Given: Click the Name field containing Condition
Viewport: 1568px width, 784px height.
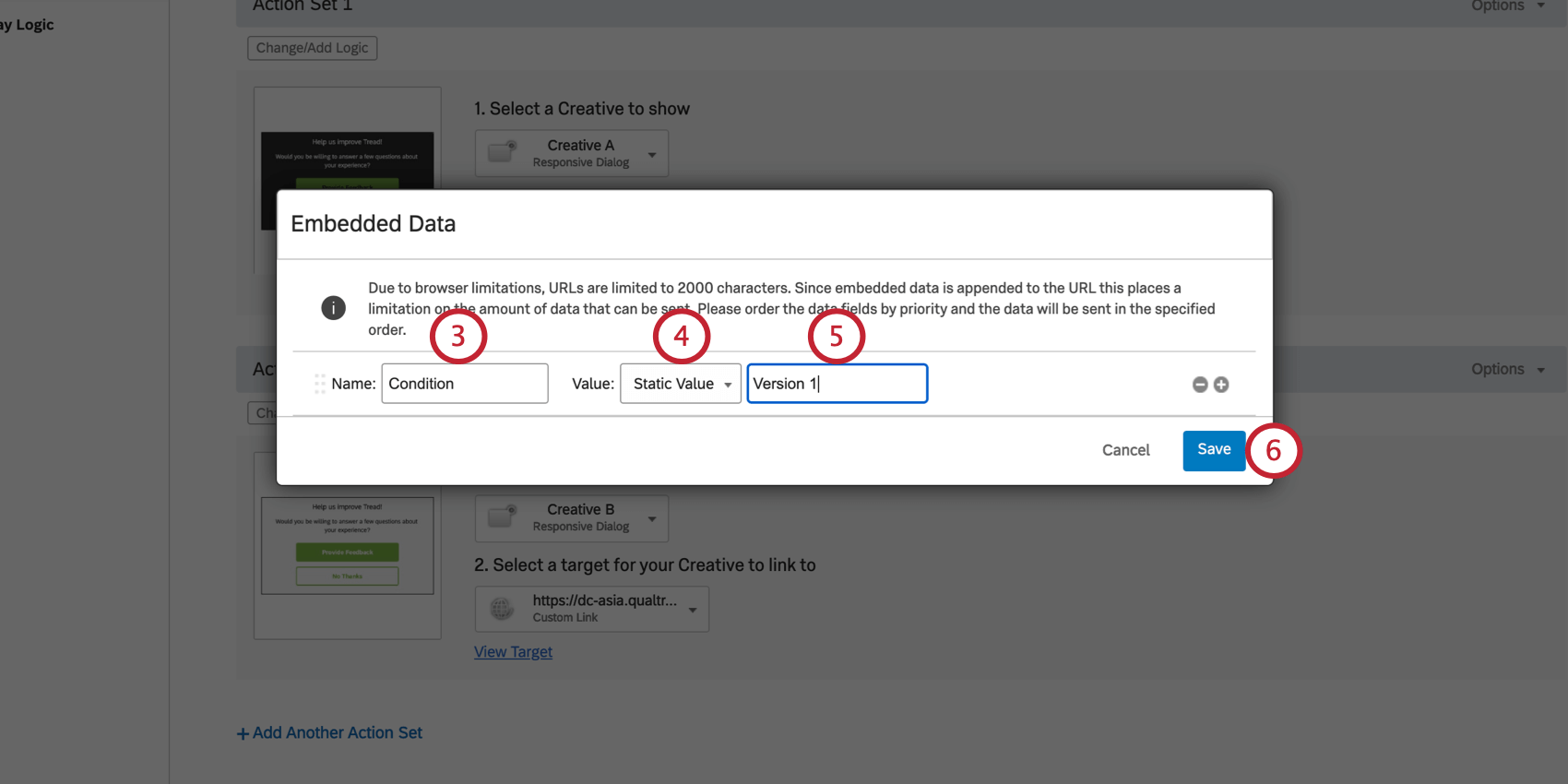Looking at the screenshot, I should pyautogui.click(x=465, y=384).
